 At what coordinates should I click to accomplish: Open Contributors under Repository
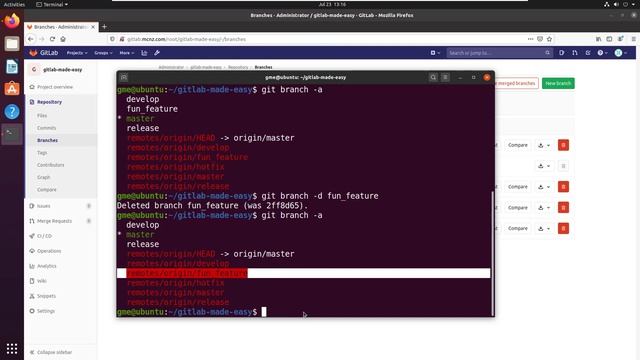point(51,165)
